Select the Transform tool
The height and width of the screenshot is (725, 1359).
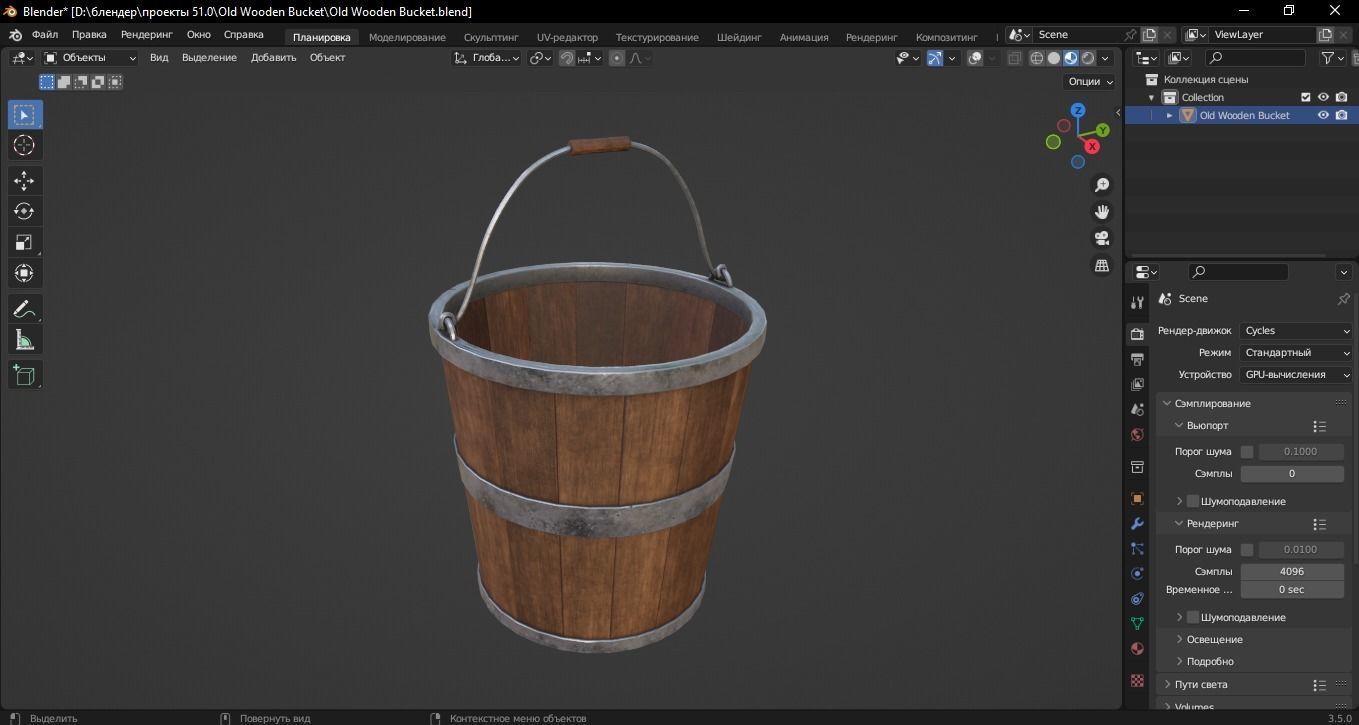25,273
